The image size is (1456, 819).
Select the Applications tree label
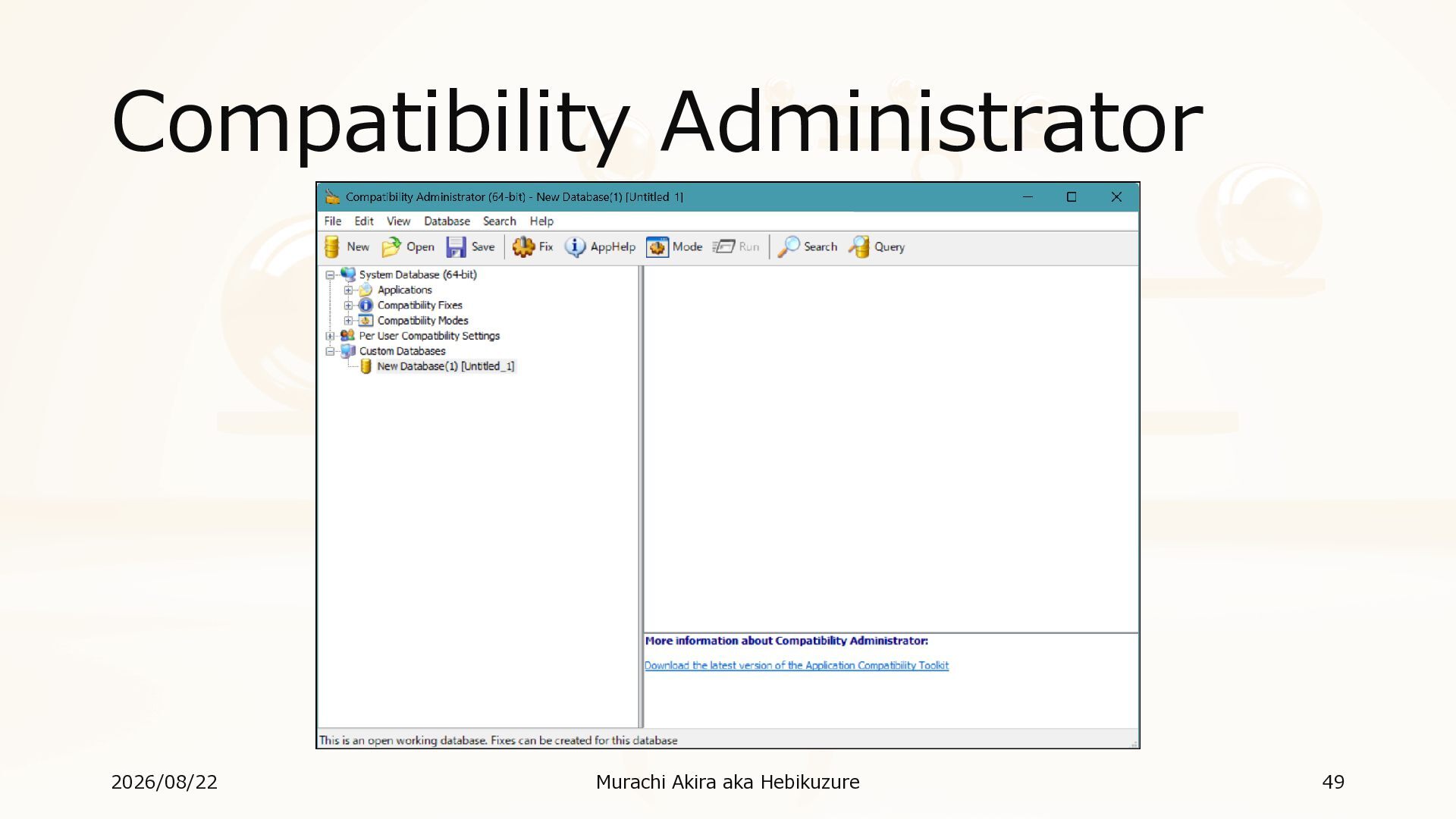point(405,290)
